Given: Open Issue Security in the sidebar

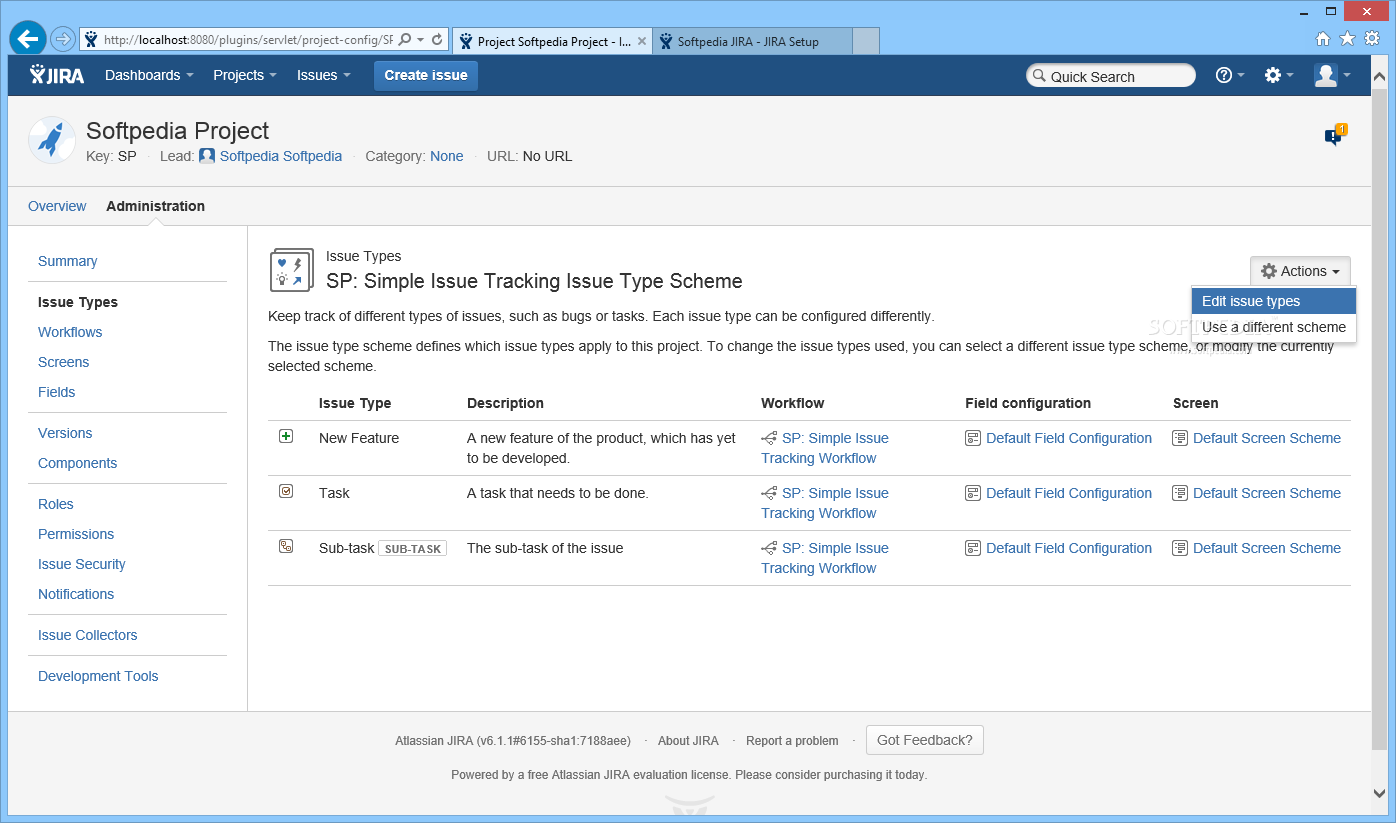Looking at the screenshot, I should click(x=82, y=564).
